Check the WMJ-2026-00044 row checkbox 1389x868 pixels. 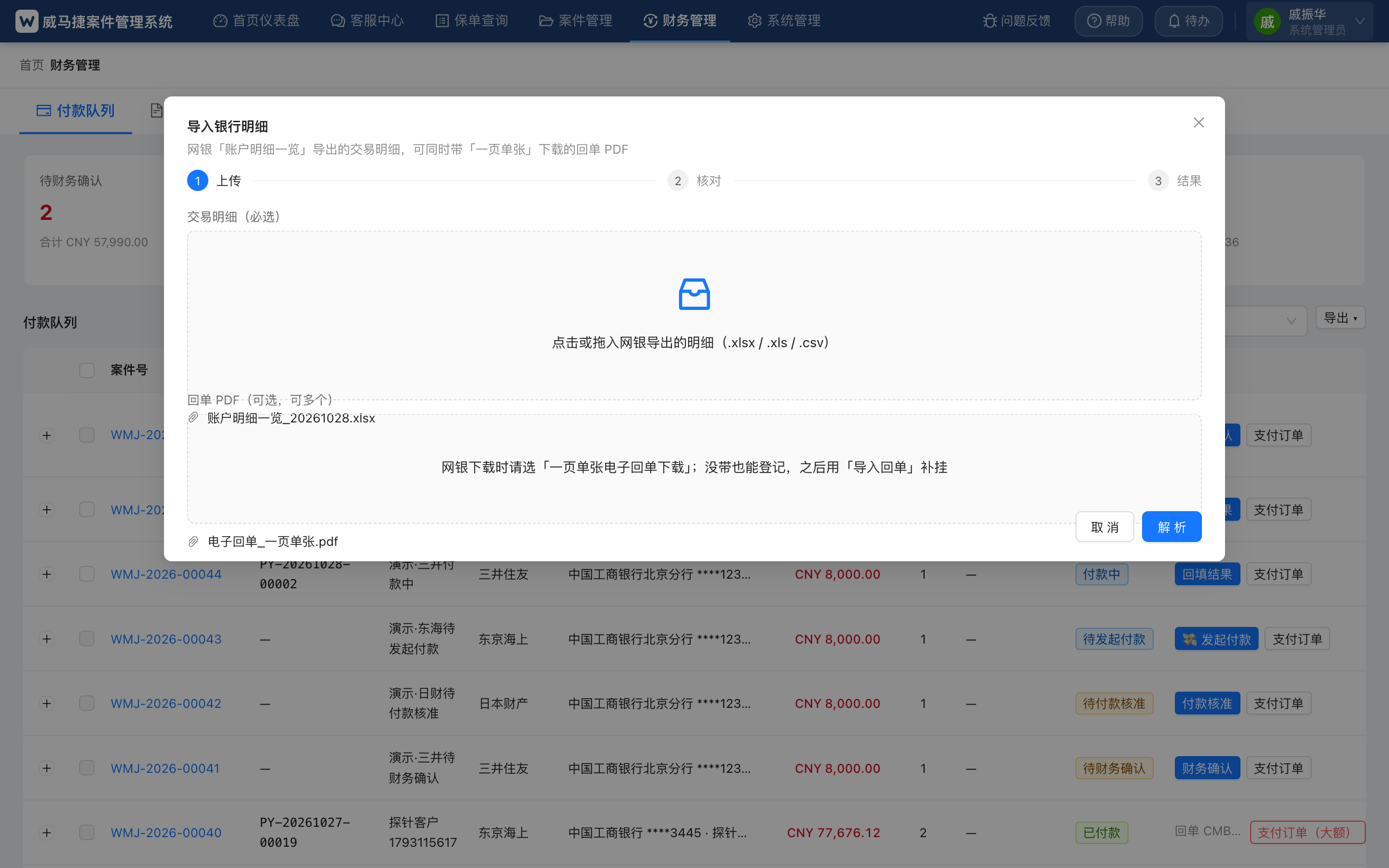(x=87, y=574)
